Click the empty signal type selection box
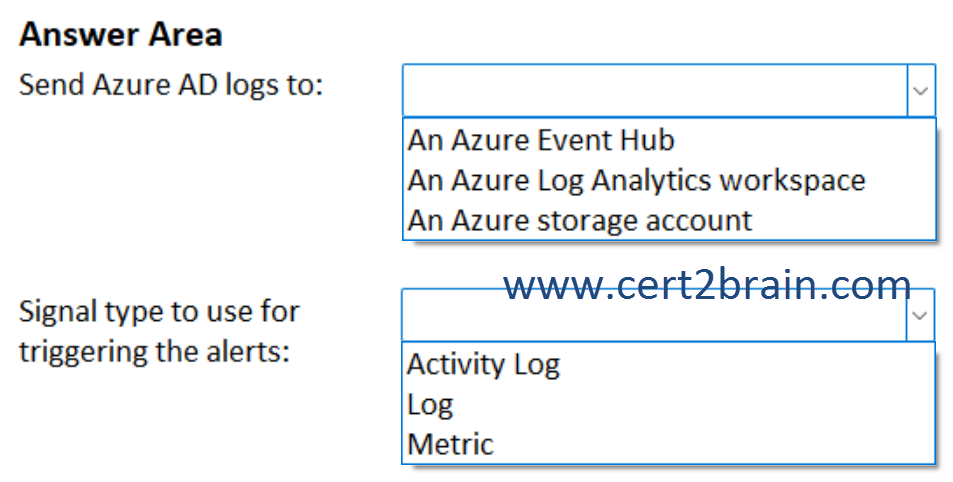Screen dimensions: 953x482 point(654,315)
